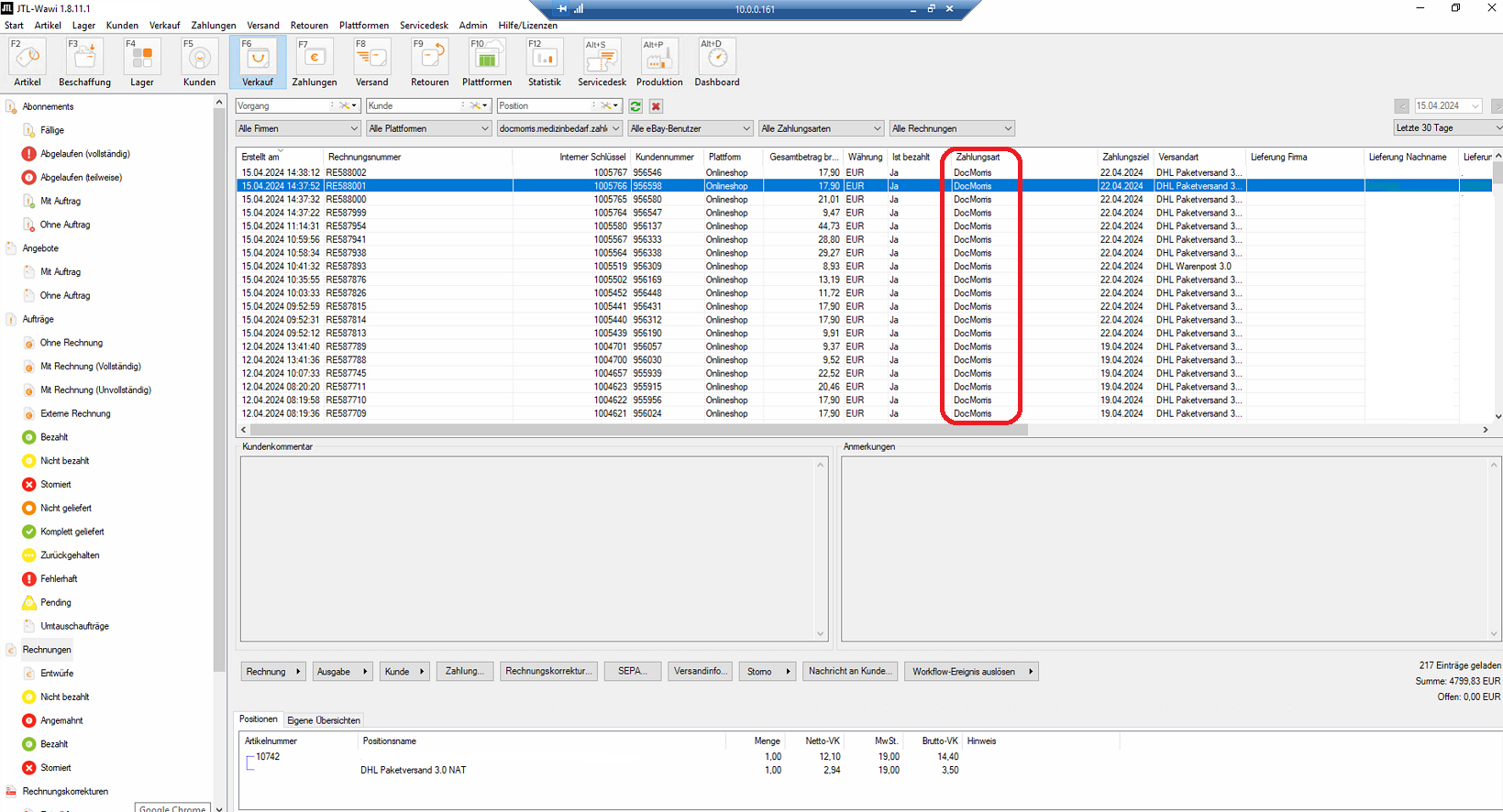Screen dimensions: 1503x812
Task: Click the Nachricht an Kunde button
Action: (849, 672)
